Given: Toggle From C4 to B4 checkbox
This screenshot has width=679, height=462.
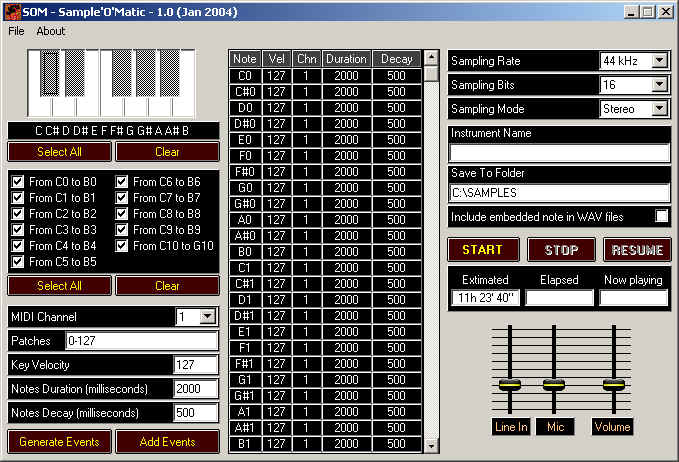Looking at the screenshot, I should (18, 246).
